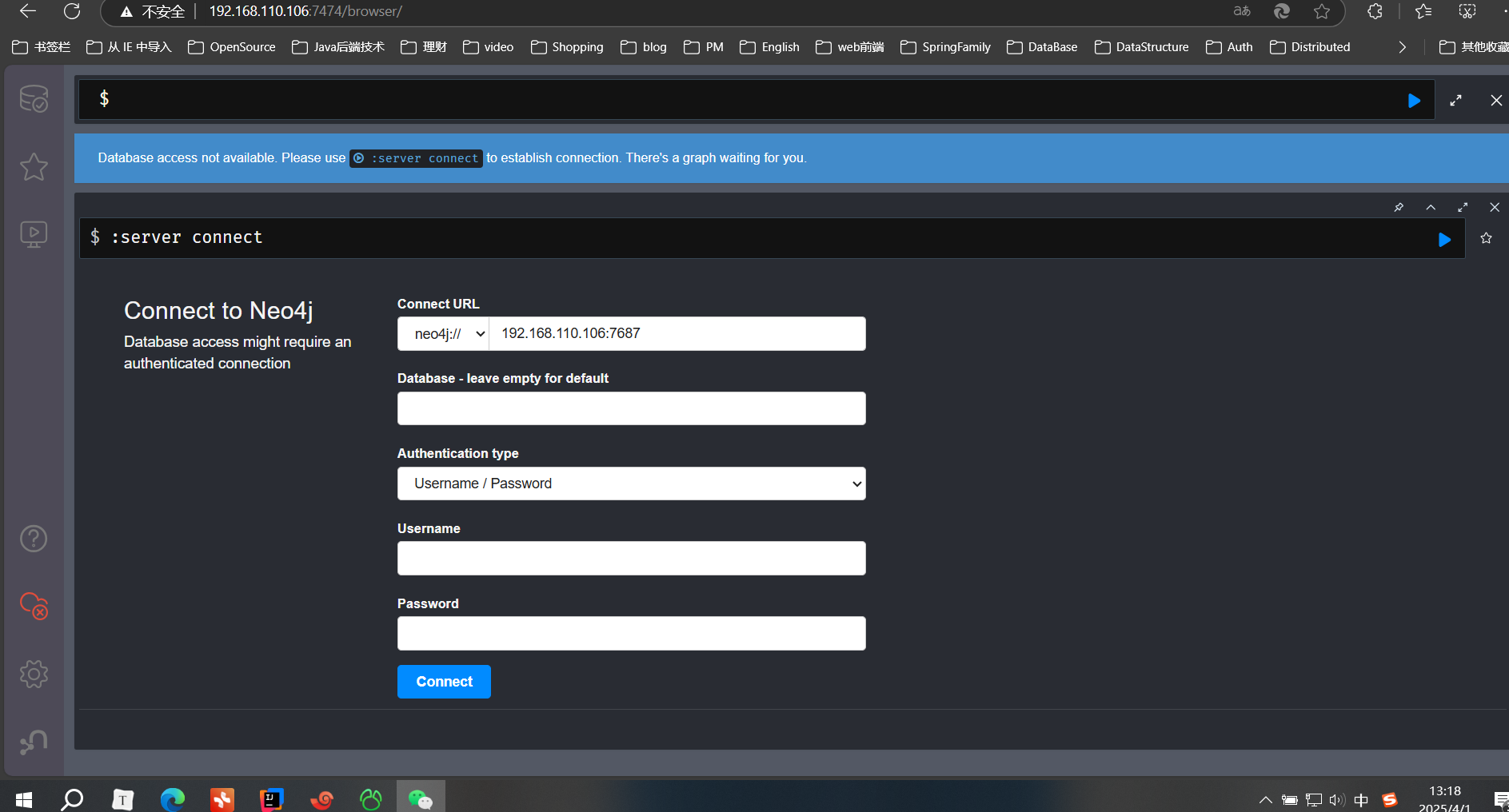
Task: Open the Distributed bookmark folder
Action: (1310, 47)
